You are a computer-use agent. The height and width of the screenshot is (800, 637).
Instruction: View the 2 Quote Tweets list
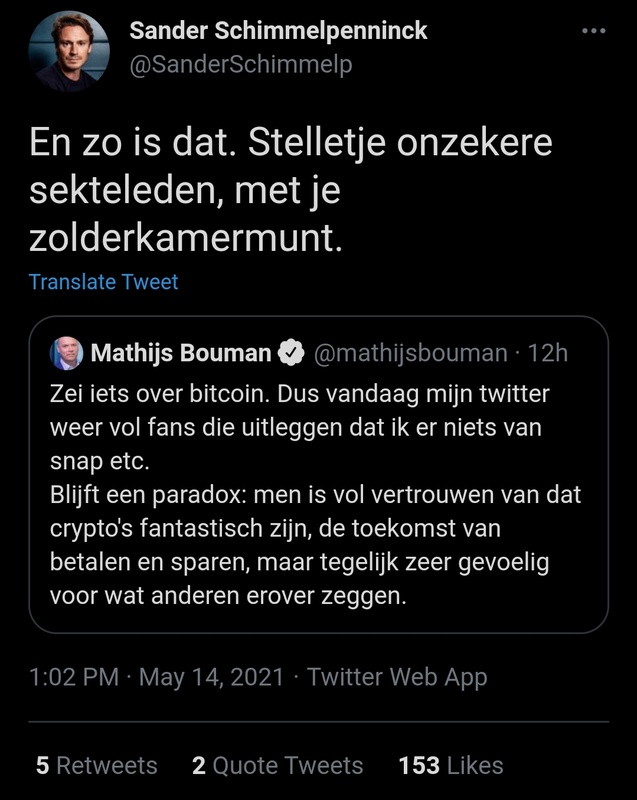(x=277, y=766)
